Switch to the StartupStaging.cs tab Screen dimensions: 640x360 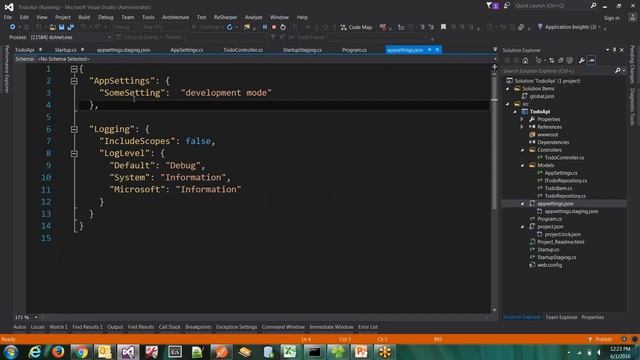click(302, 50)
